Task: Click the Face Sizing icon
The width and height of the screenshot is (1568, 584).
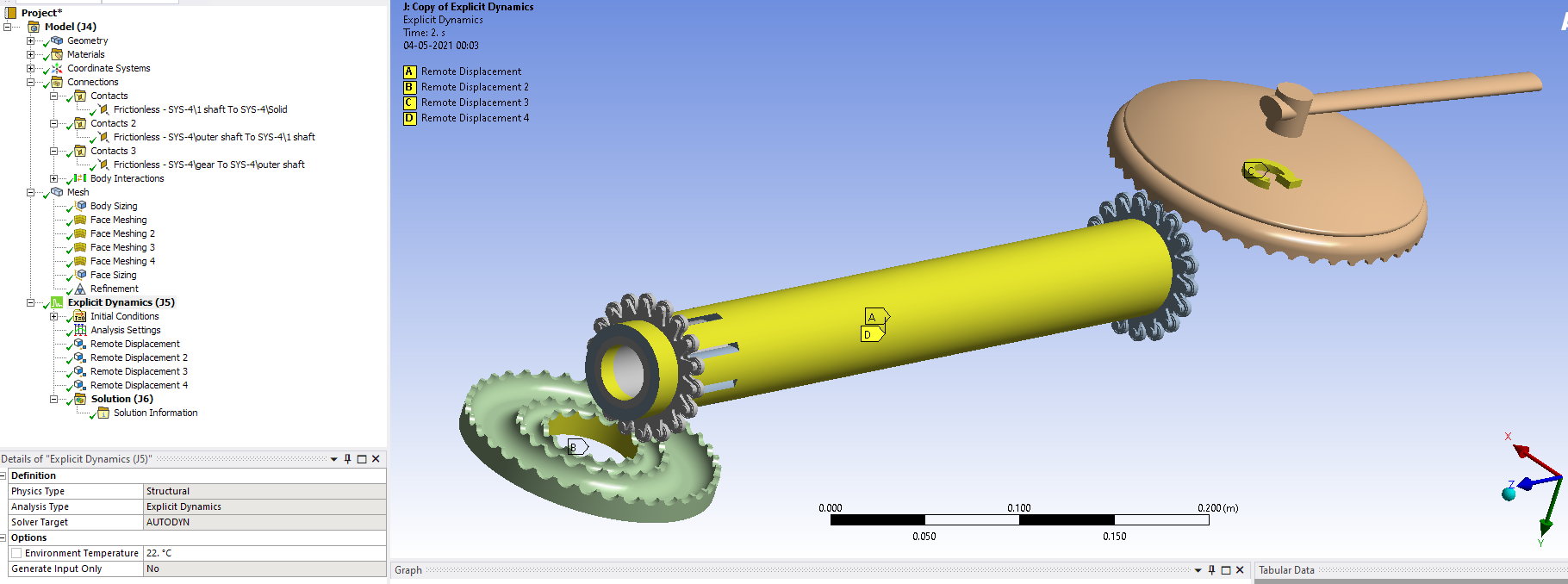Action: (x=80, y=275)
